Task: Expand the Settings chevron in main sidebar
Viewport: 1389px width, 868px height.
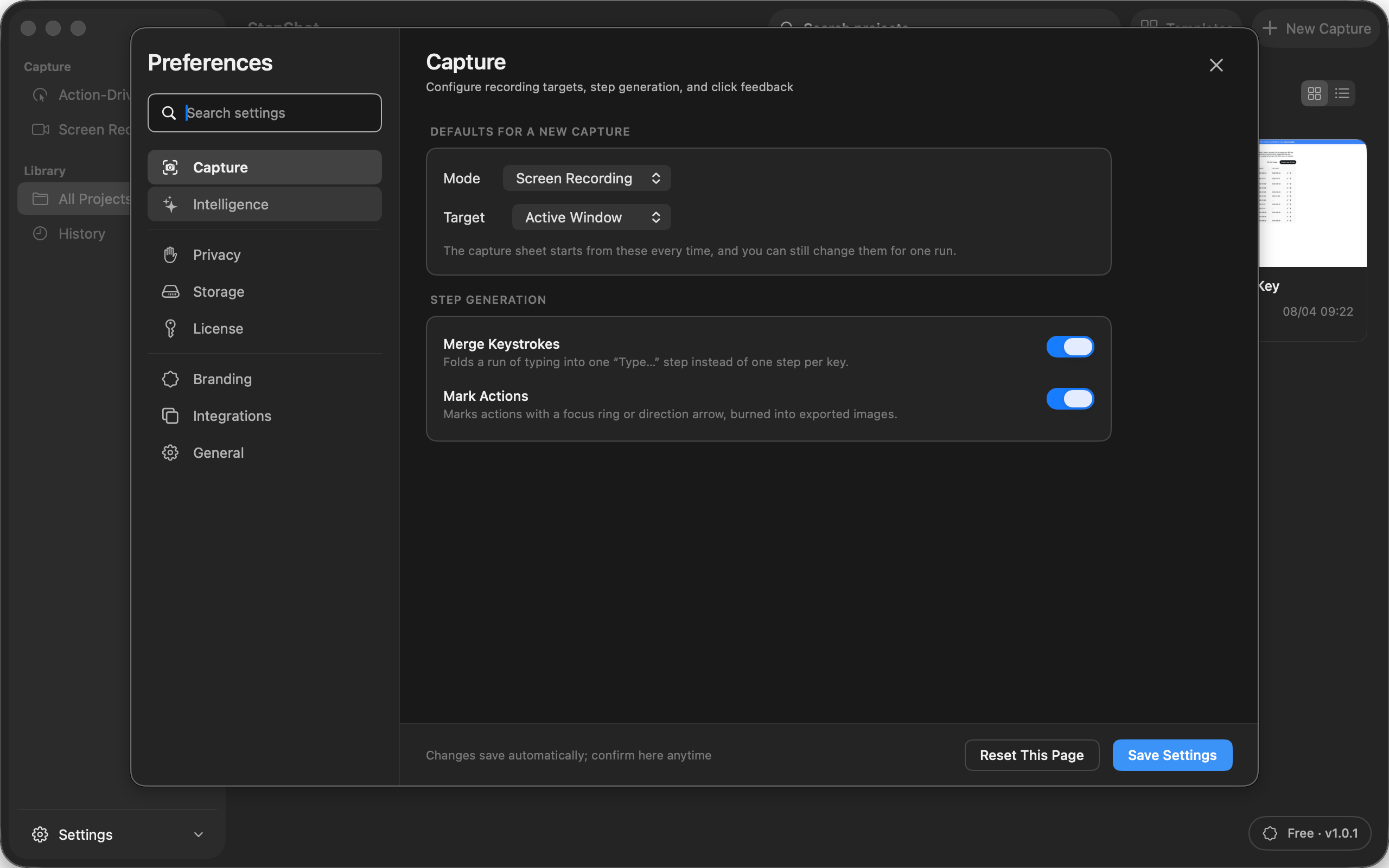Action: click(199, 834)
